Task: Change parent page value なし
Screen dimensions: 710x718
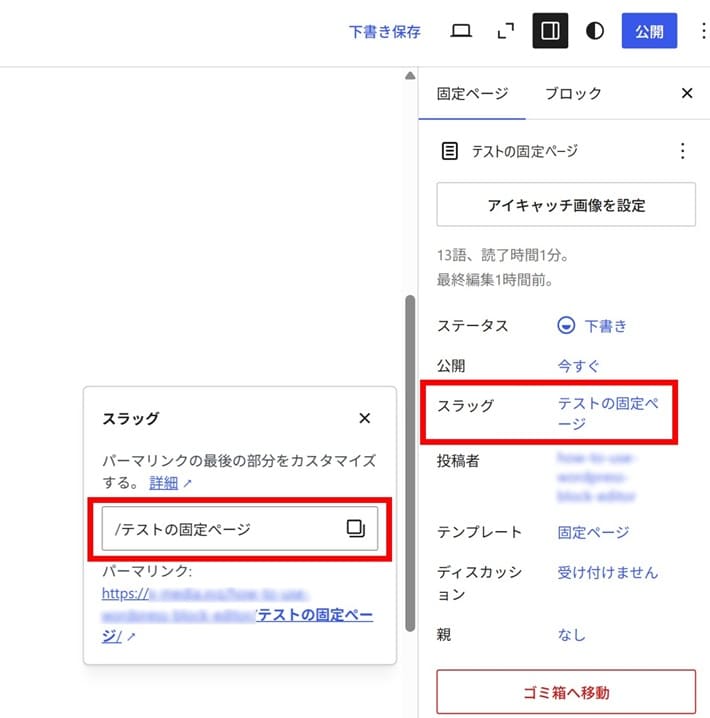Action: (571, 635)
